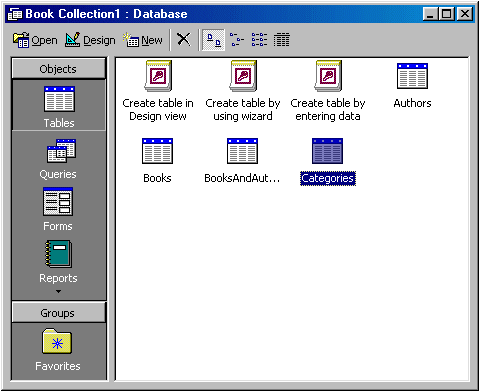
Task: Collapse the Objects bar header
Action: click(x=59, y=69)
